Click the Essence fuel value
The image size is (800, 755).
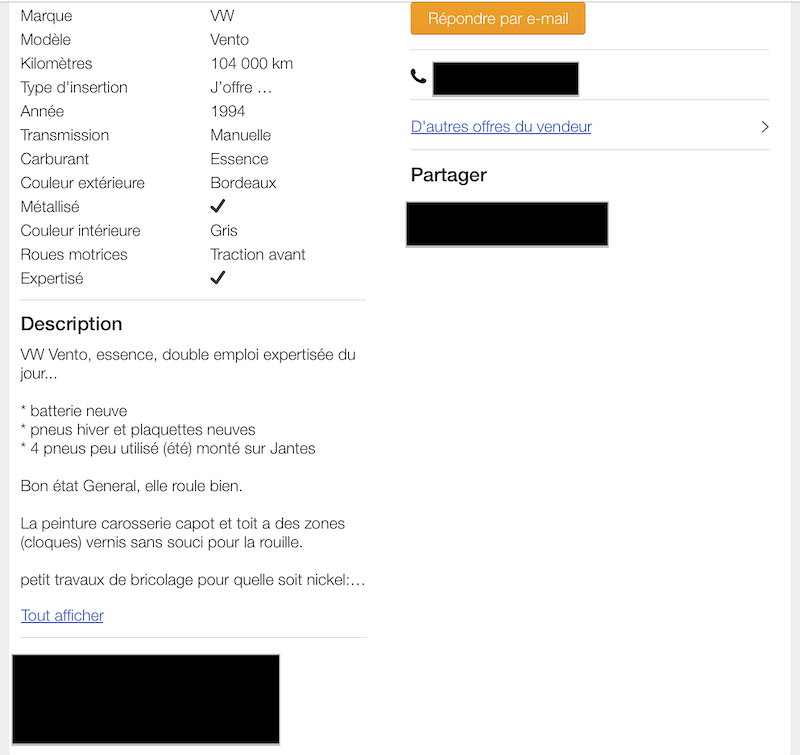pos(239,159)
